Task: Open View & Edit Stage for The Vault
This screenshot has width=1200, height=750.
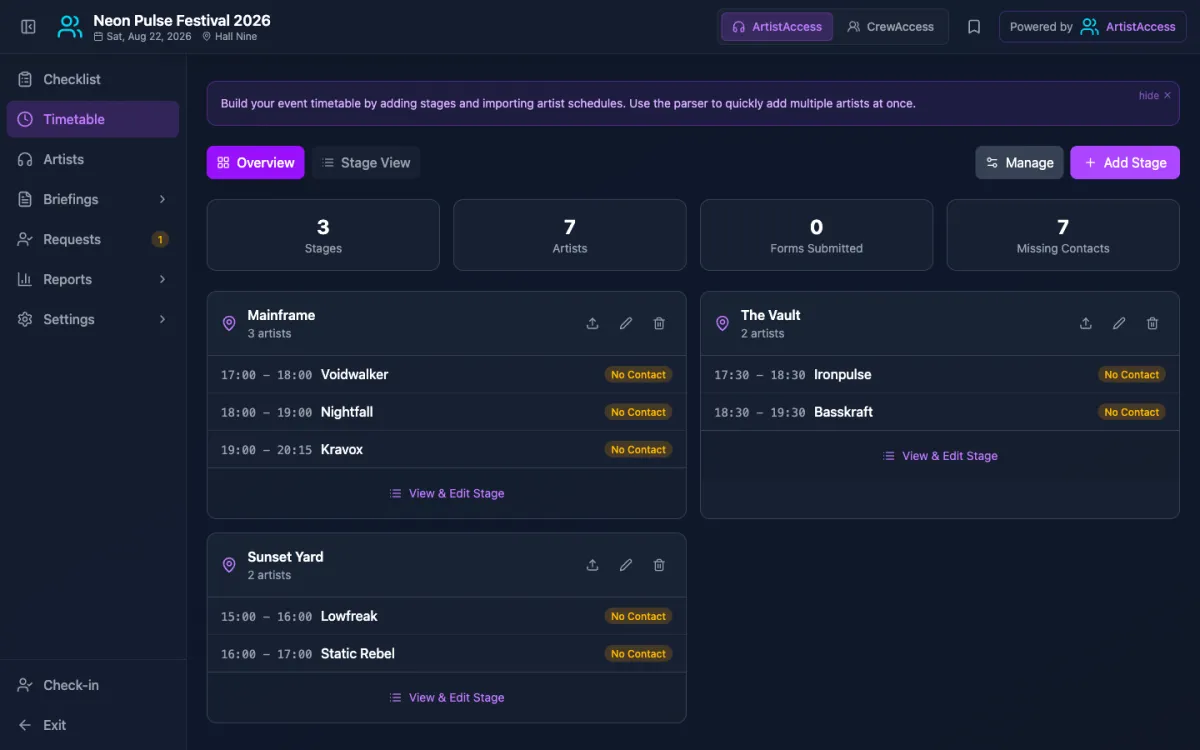Action: [x=940, y=456]
